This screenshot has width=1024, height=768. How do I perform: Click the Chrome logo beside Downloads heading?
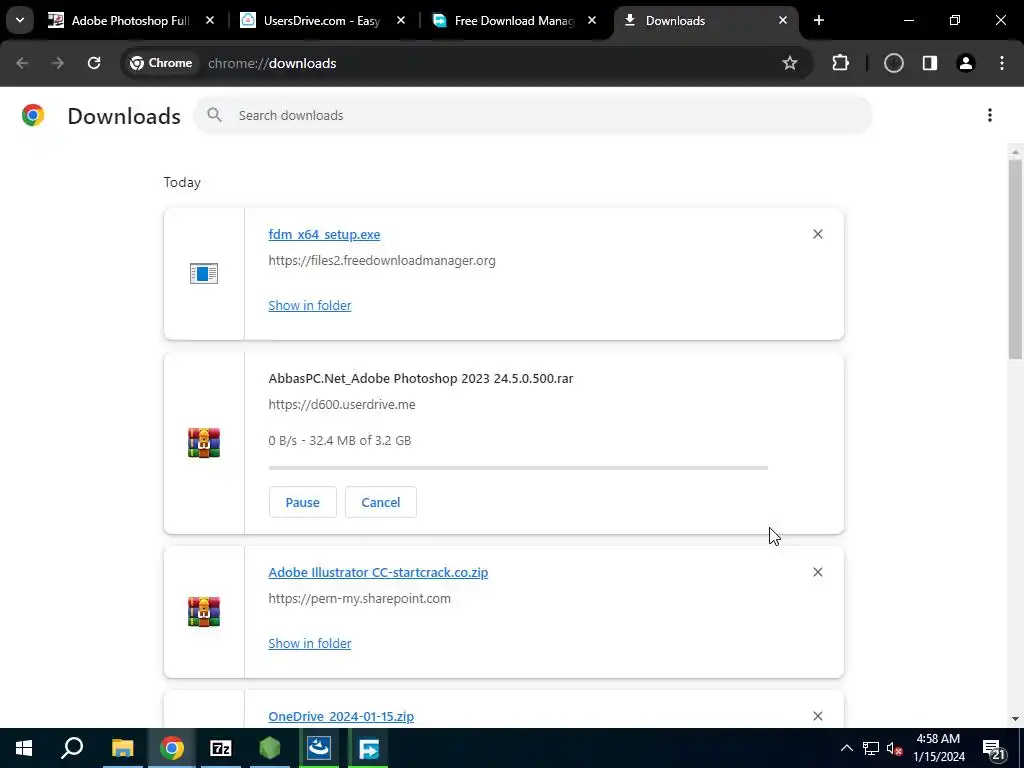pyautogui.click(x=33, y=115)
